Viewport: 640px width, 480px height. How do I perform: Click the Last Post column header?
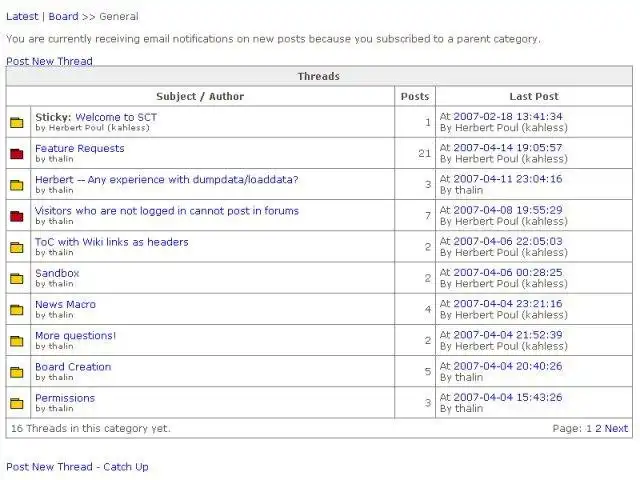(534, 96)
